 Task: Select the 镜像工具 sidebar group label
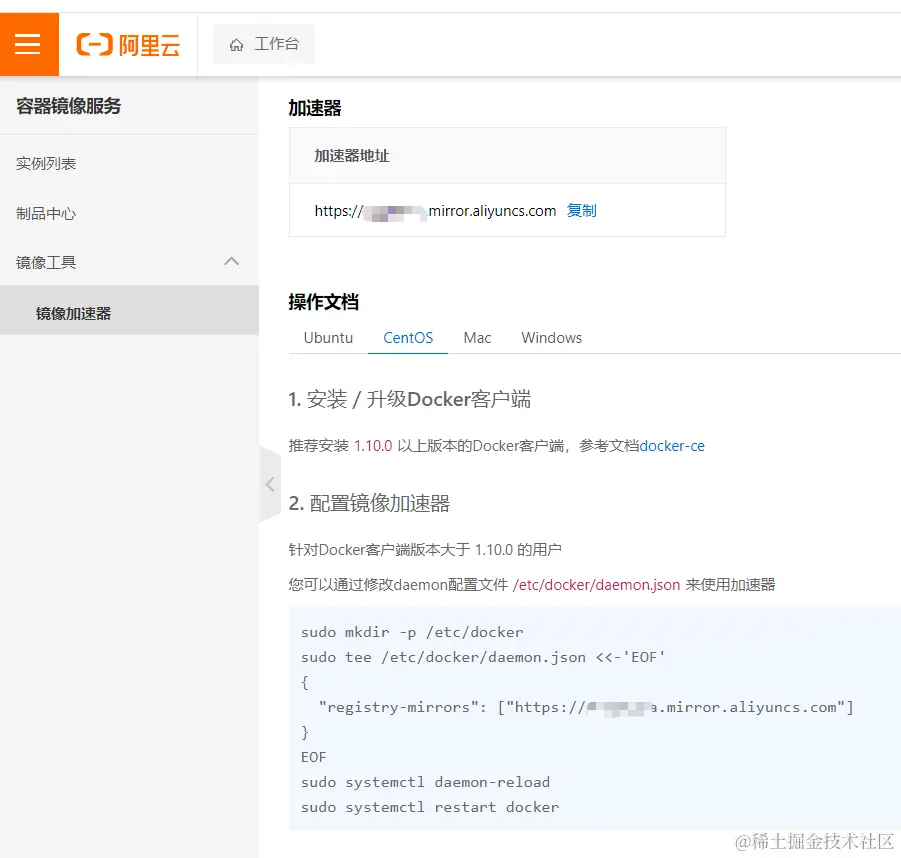click(46, 263)
